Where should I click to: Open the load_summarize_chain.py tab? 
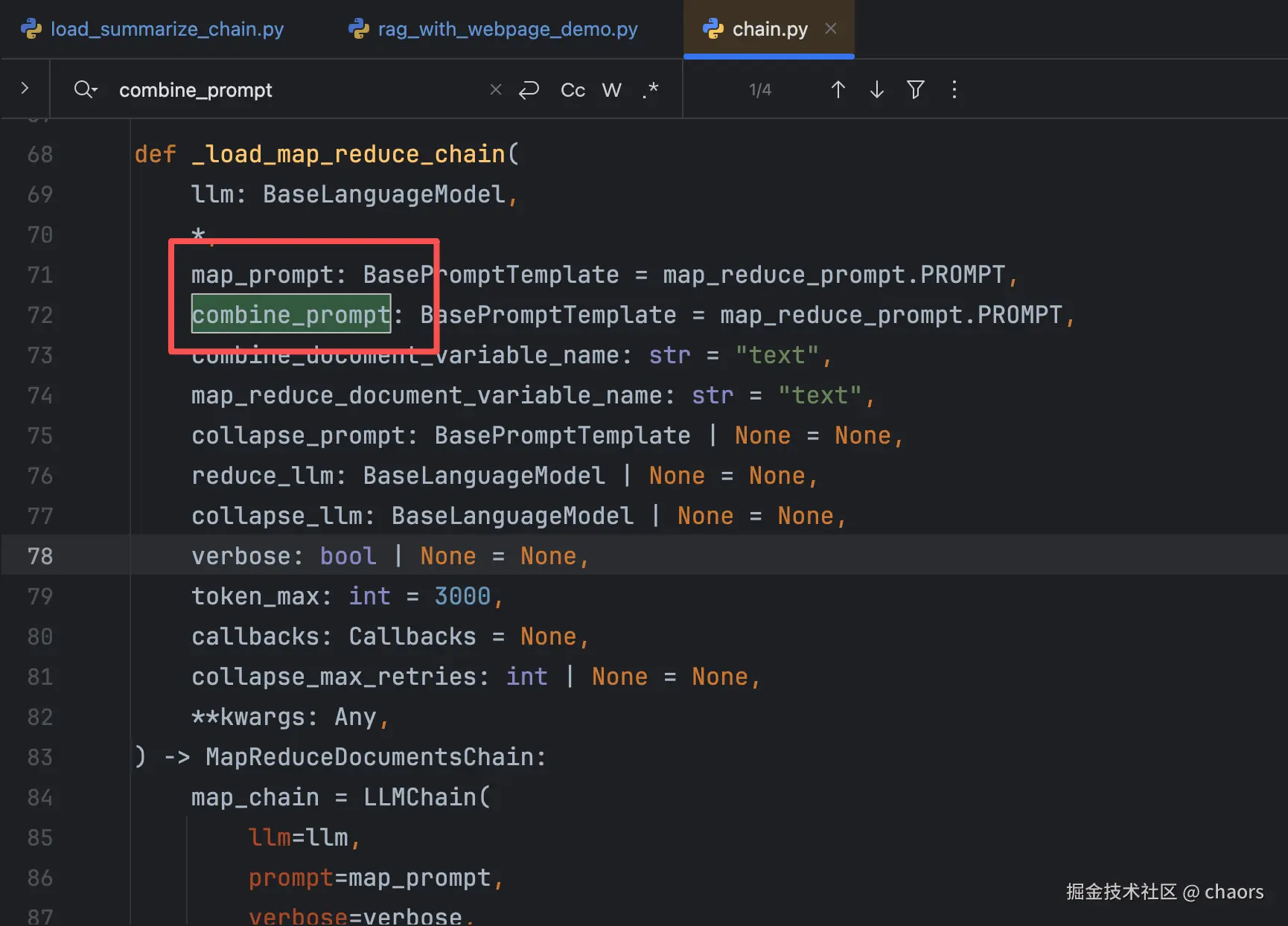click(x=166, y=29)
